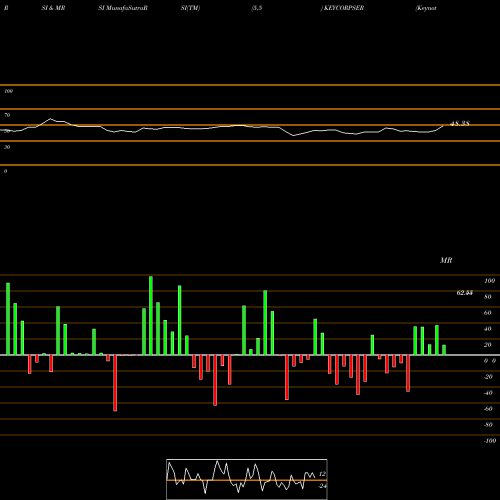The image size is (500, 500).
Task: Click the '100' label on upper RSI panel
Action: click(x=8, y=91)
